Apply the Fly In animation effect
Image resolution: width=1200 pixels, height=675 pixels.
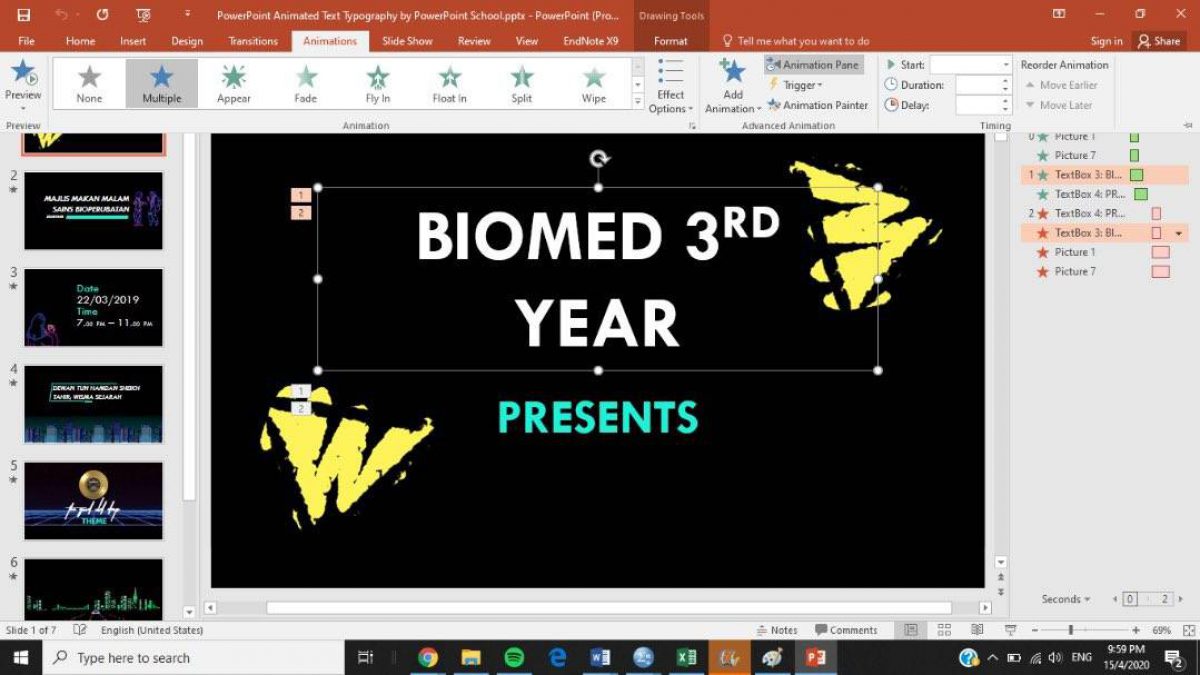(x=377, y=84)
